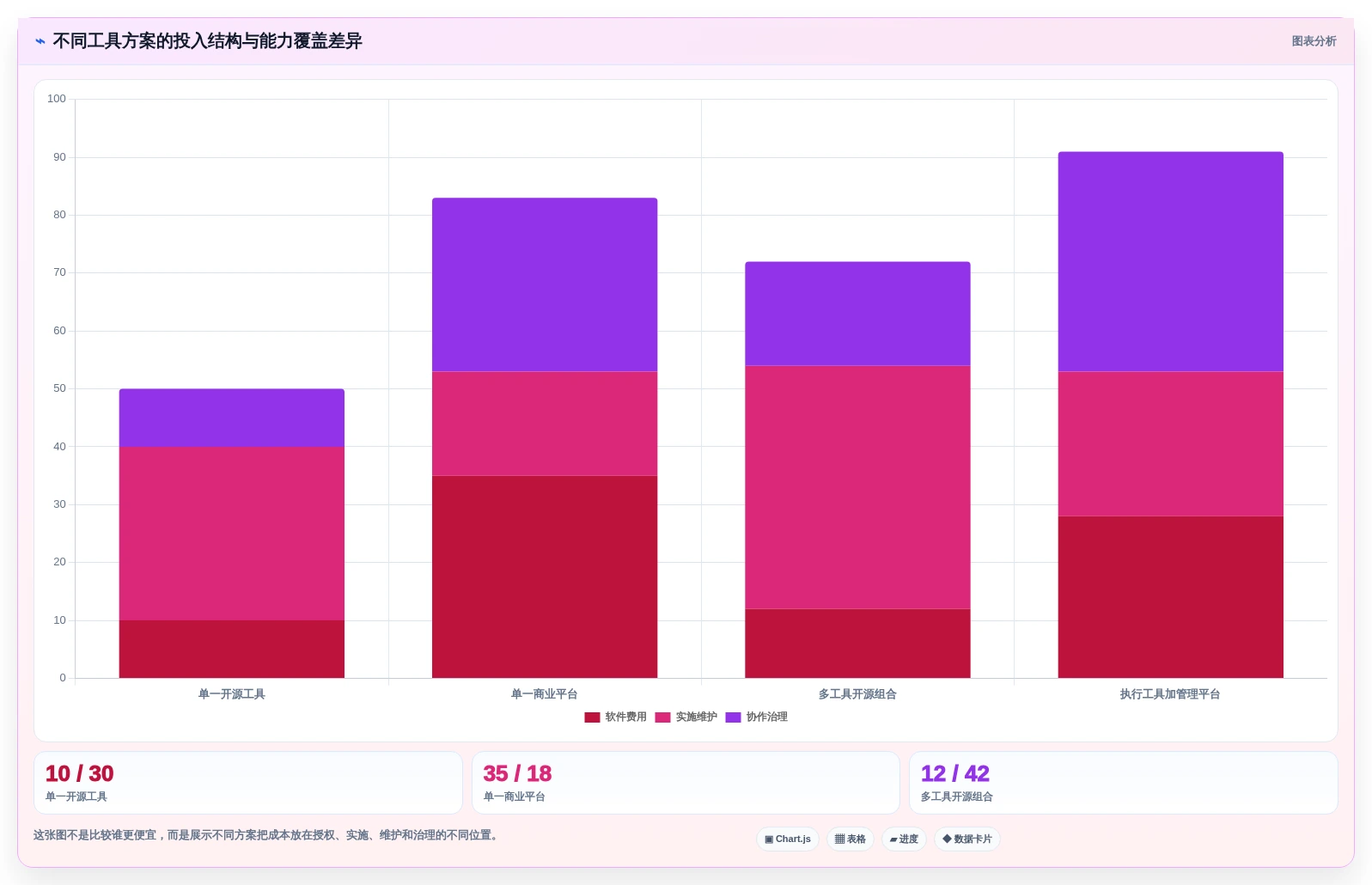Click the purple segment of the 单一商业平台 bar
This screenshot has height=885, width=1372.
click(x=545, y=284)
